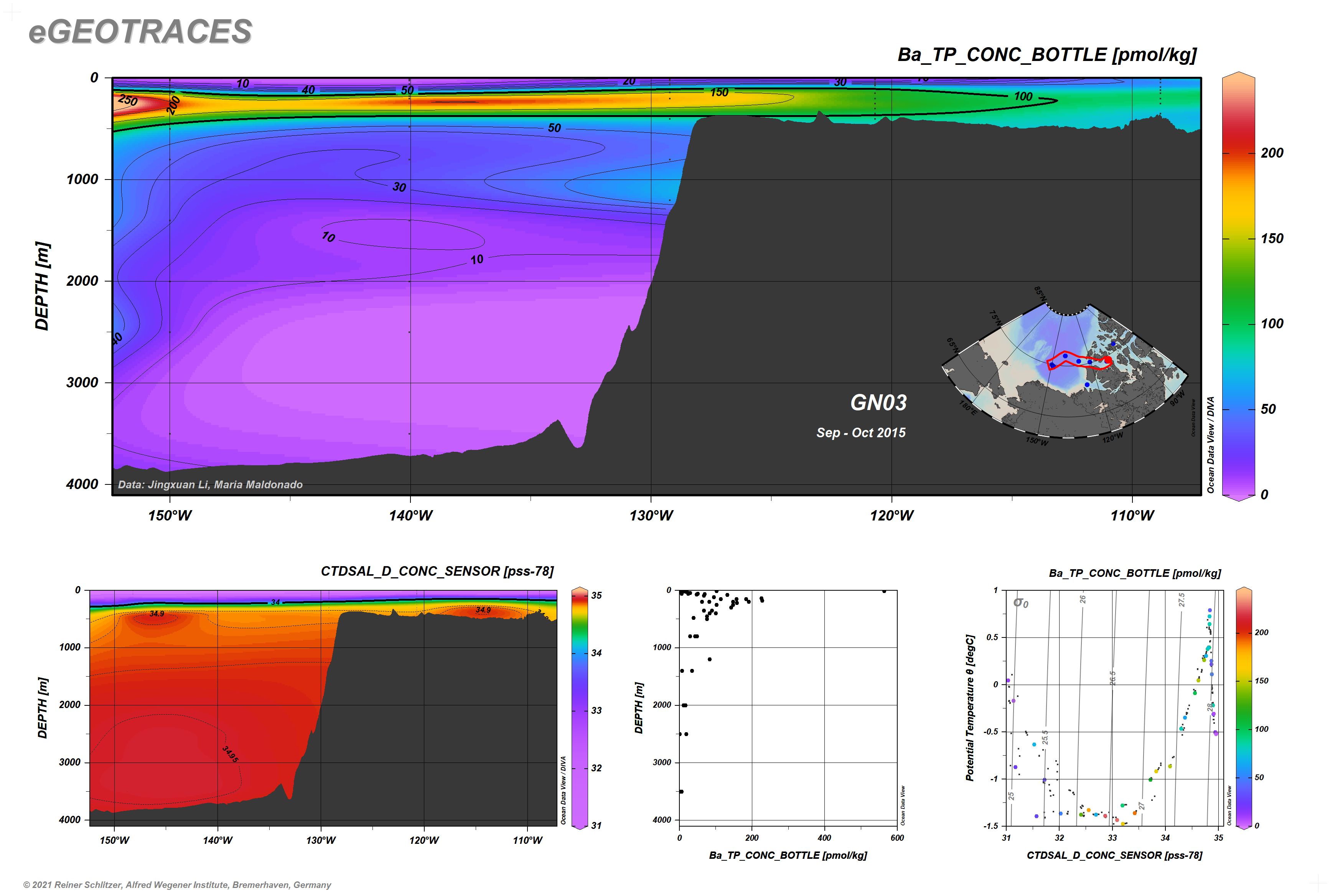1330x896 pixels.
Task: Click the '27.5' isopycnal label in T-S diagram
Action: 1182,600
